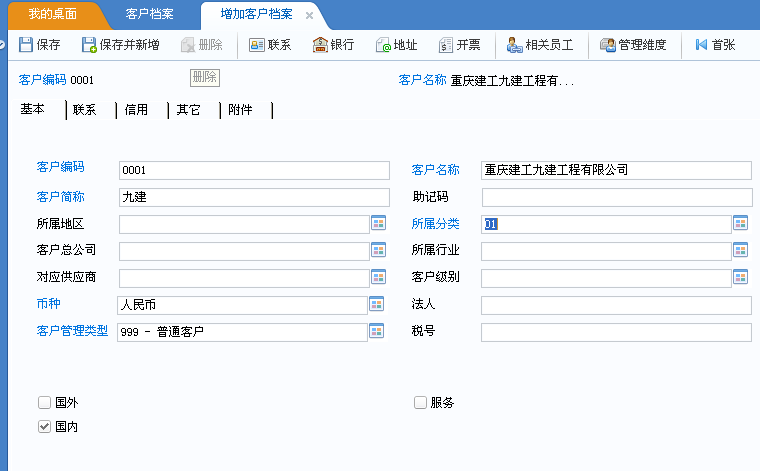Focus the 所属地区 input field
The image size is (760, 471).
(244, 224)
